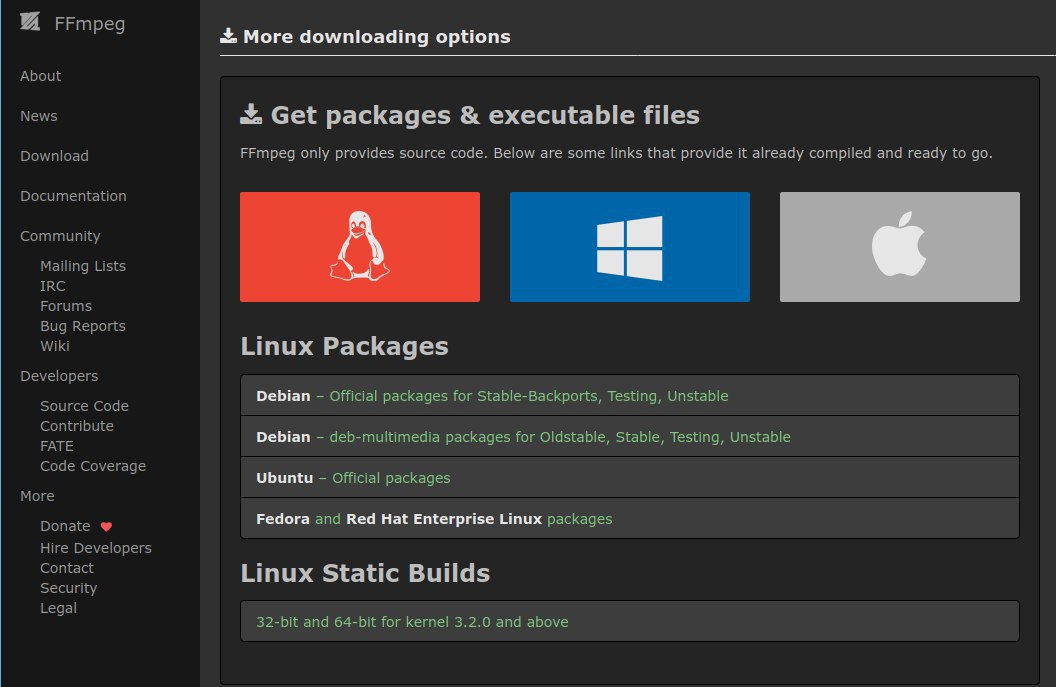This screenshot has width=1056, height=687.
Task: Open the FFmpeg home title link
Action: [x=90, y=24]
